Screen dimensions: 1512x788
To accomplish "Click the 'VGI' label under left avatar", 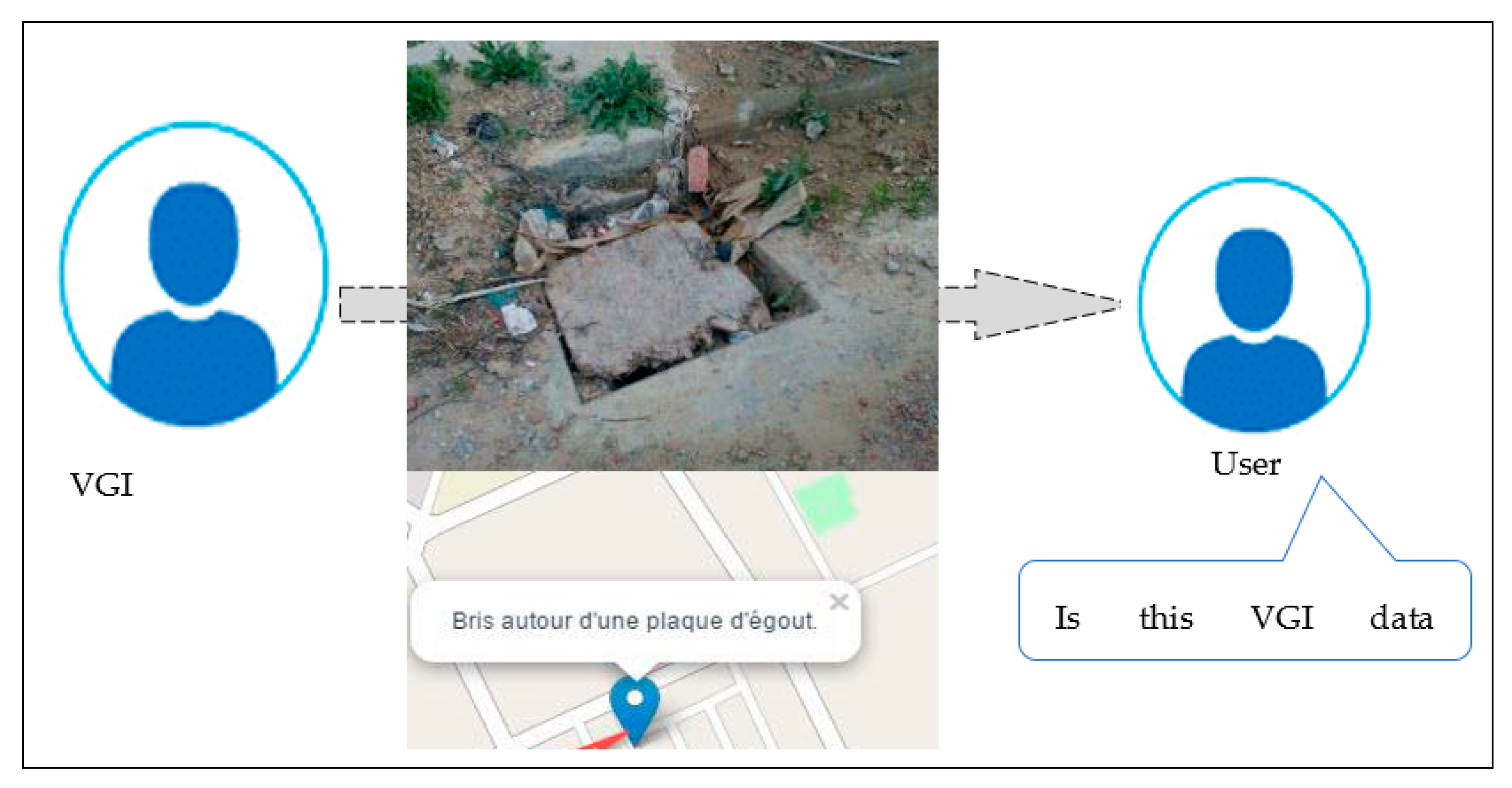I will pyautogui.click(x=101, y=485).
